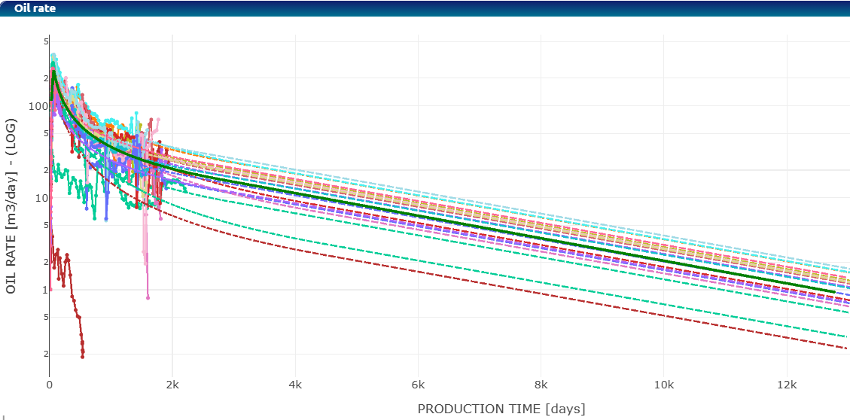The image size is (850, 420).
Task: Click the 6k tick label on x-axis
Action: (418, 385)
